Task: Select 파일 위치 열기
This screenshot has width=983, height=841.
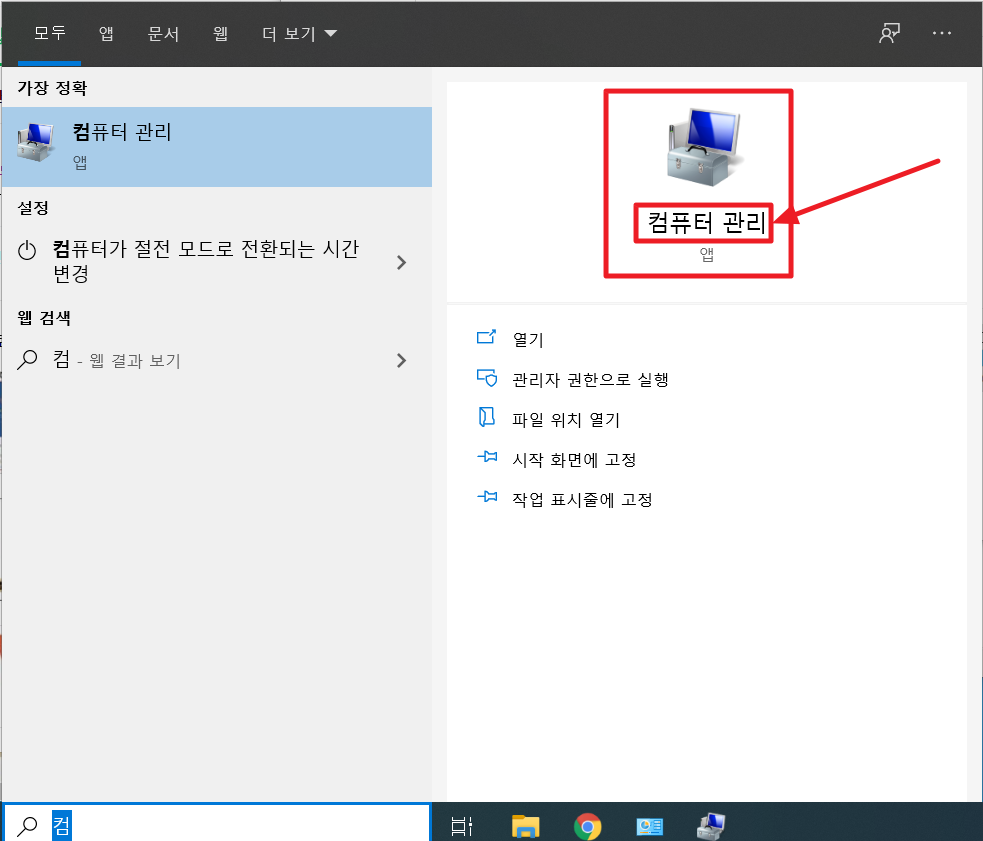Action: [566, 420]
